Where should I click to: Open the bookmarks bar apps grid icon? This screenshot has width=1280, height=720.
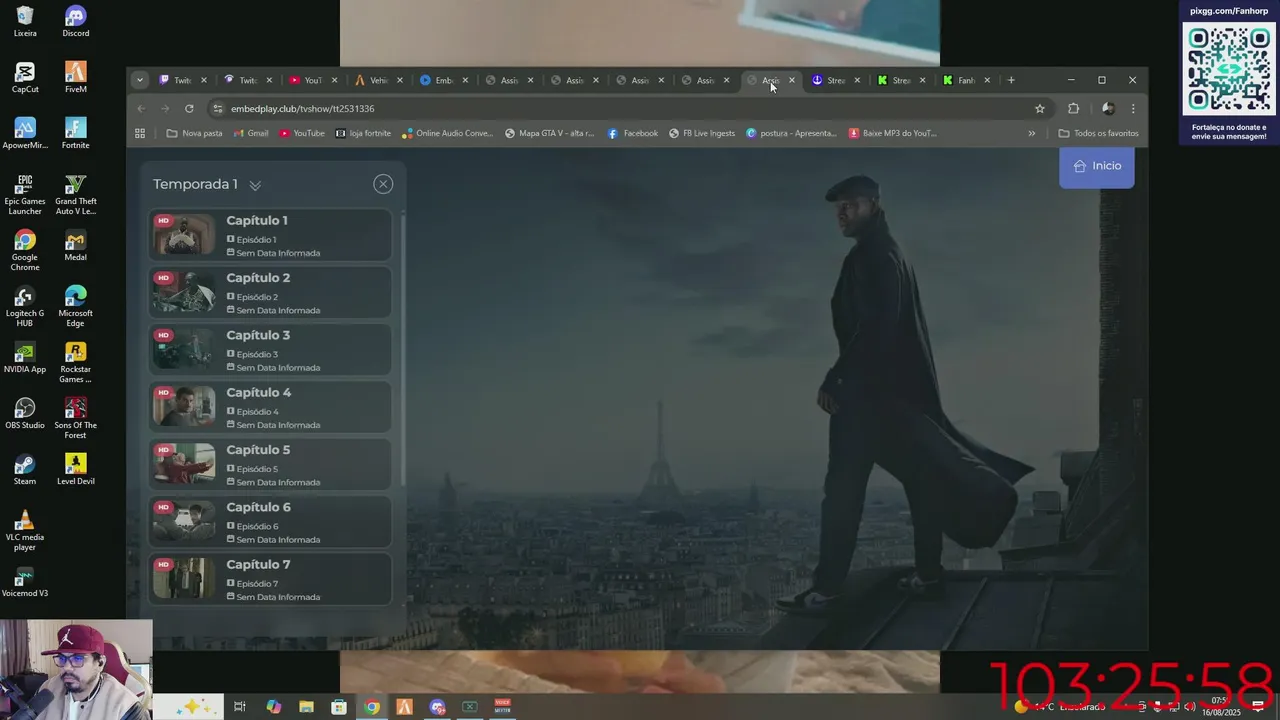140,133
